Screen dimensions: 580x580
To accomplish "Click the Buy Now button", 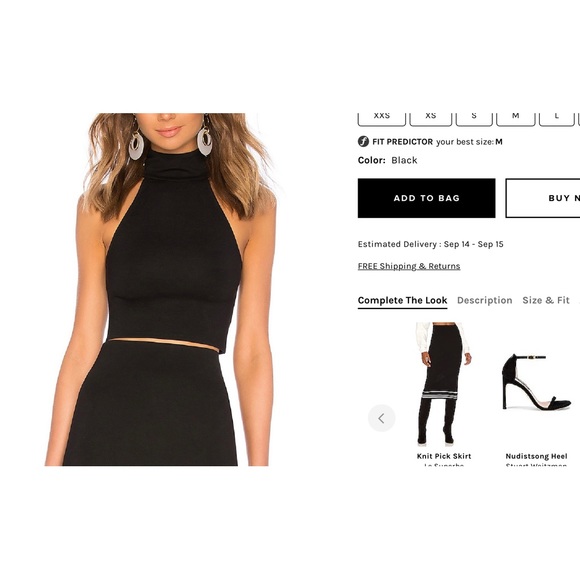I will tap(543, 198).
